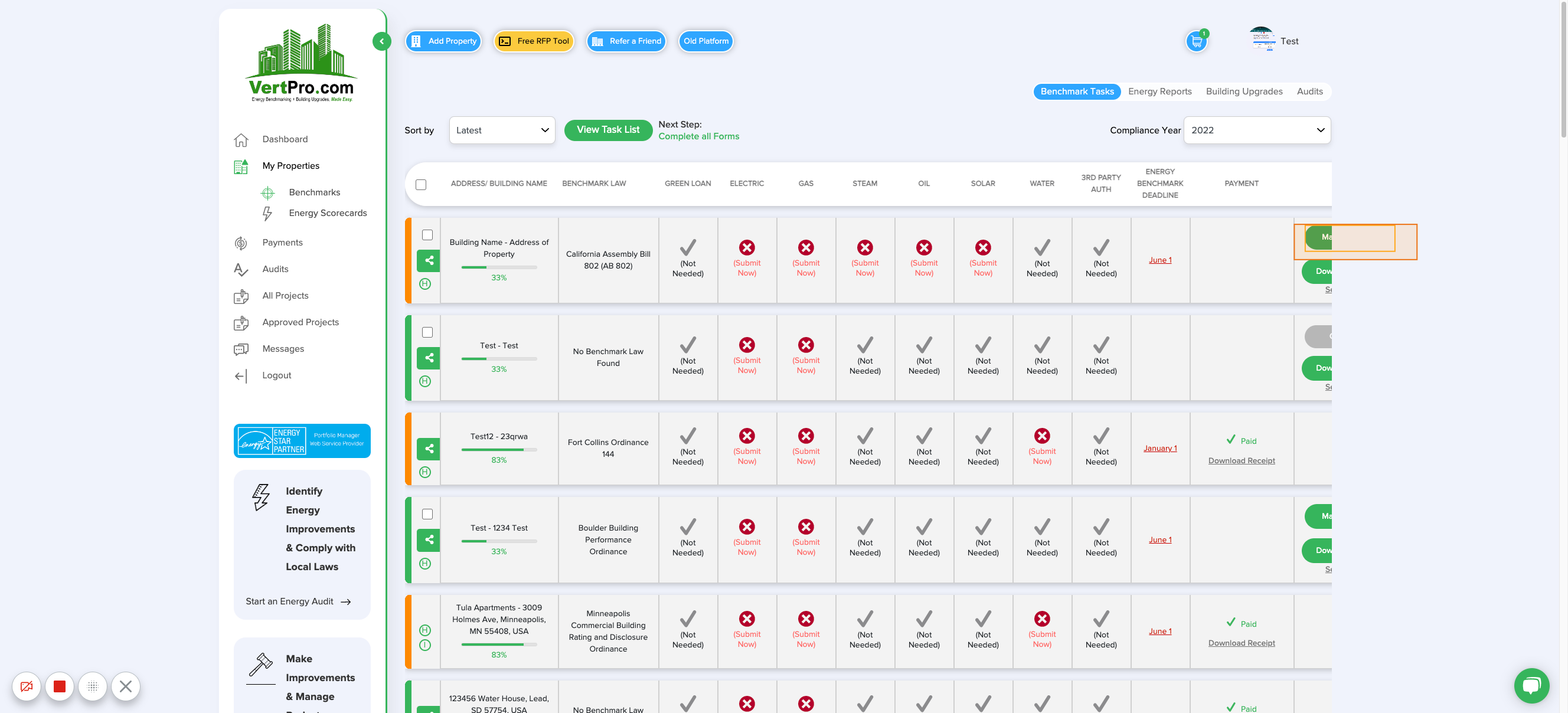Open the Sort by Latest dropdown
This screenshot has width=1568, height=713.
coord(502,130)
